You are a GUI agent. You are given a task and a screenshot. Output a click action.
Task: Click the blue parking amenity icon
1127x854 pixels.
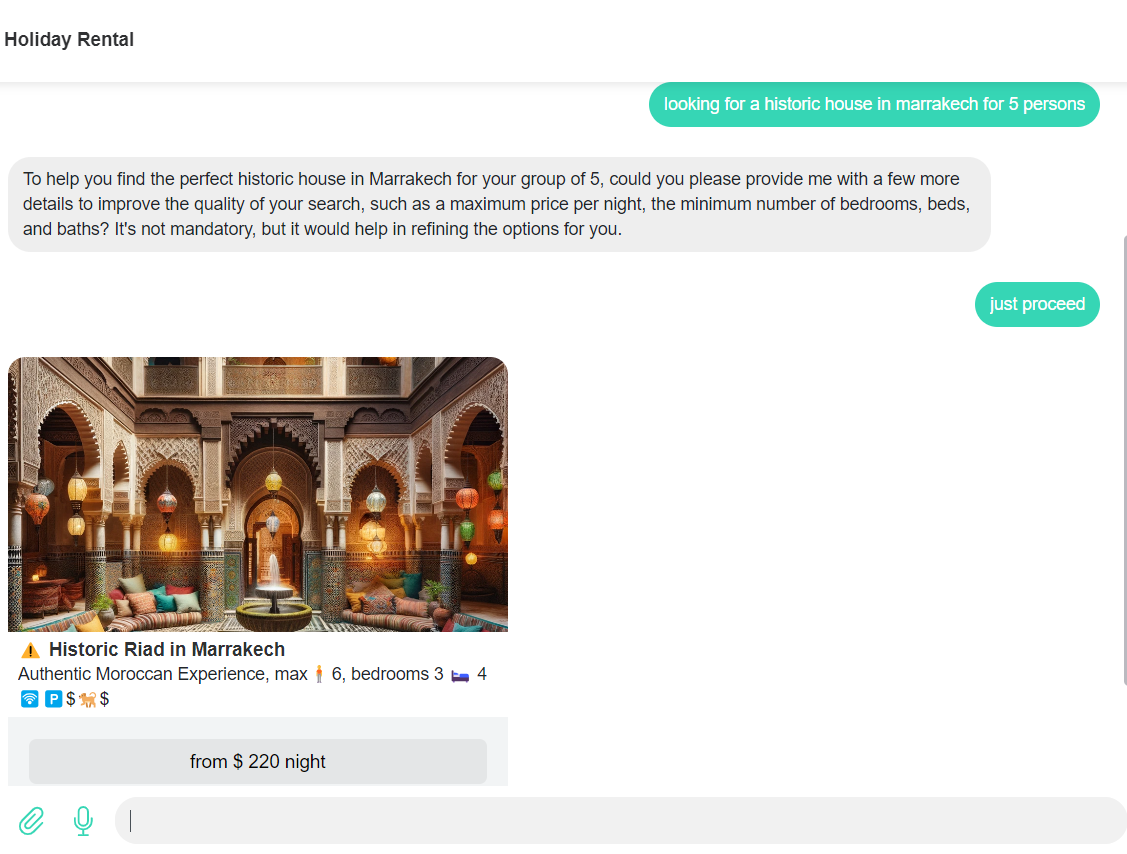point(53,699)
